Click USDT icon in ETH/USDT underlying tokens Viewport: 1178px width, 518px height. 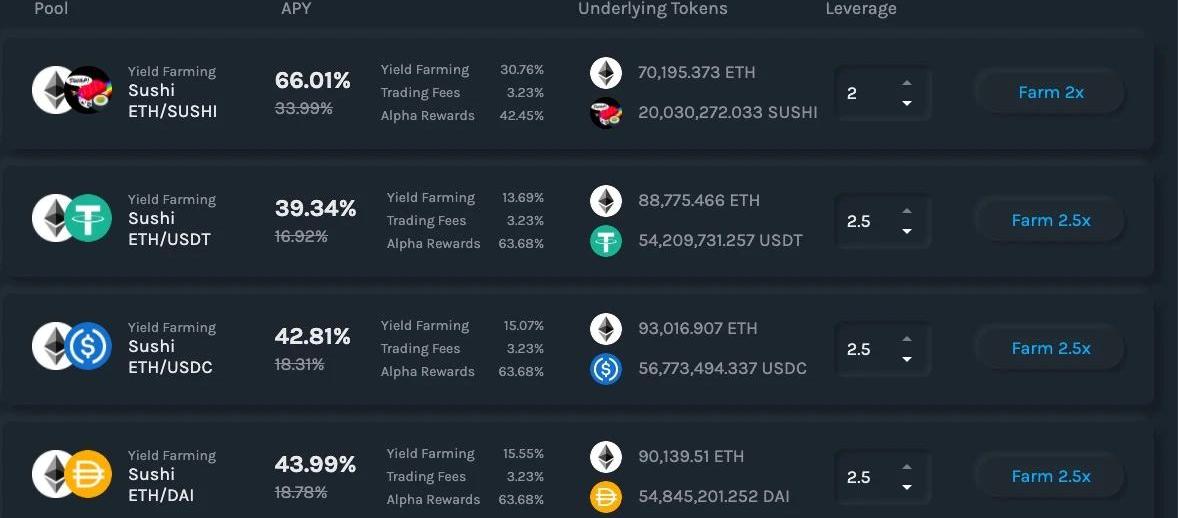605,241
